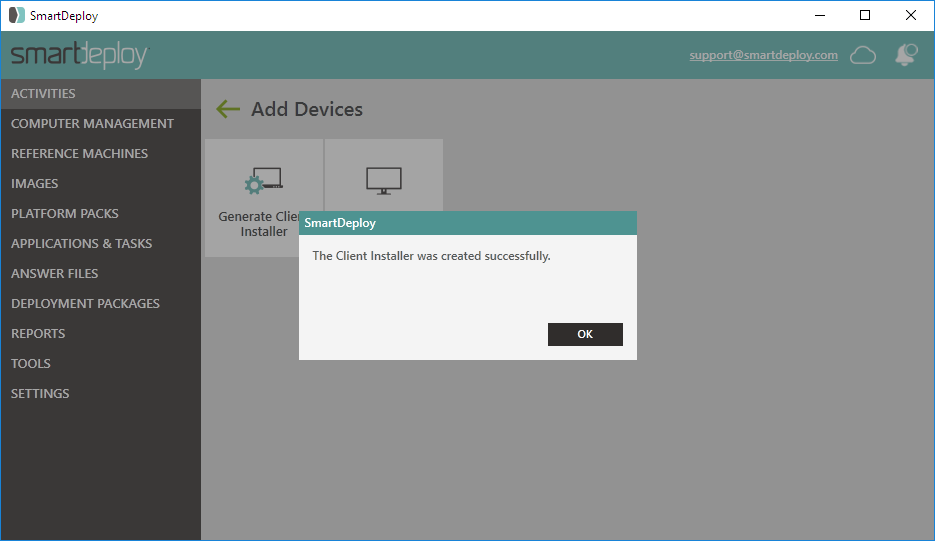935x541 pixels.
Task: Click the 'Client Installer was created successfully' message
Action: (431, 256)
